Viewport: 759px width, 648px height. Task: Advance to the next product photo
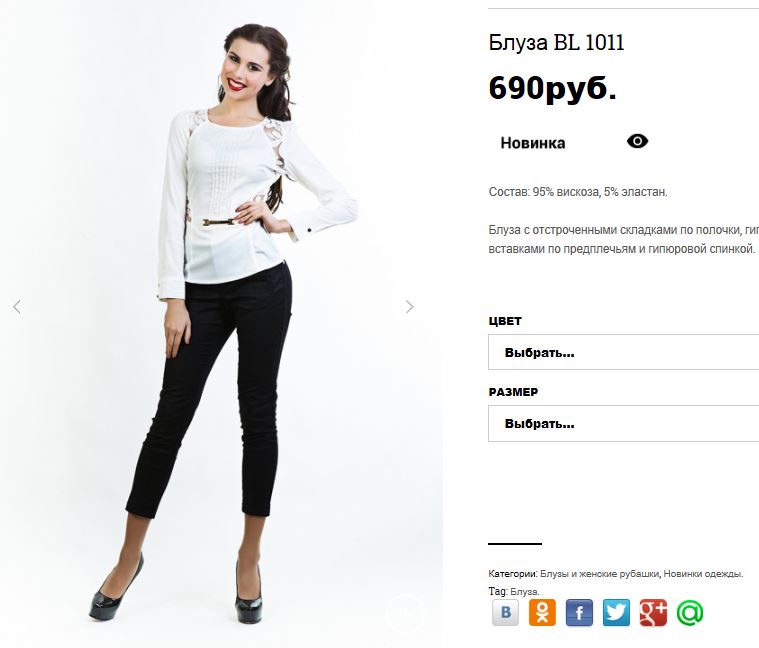pyautogui.click(x=410, y=307)
